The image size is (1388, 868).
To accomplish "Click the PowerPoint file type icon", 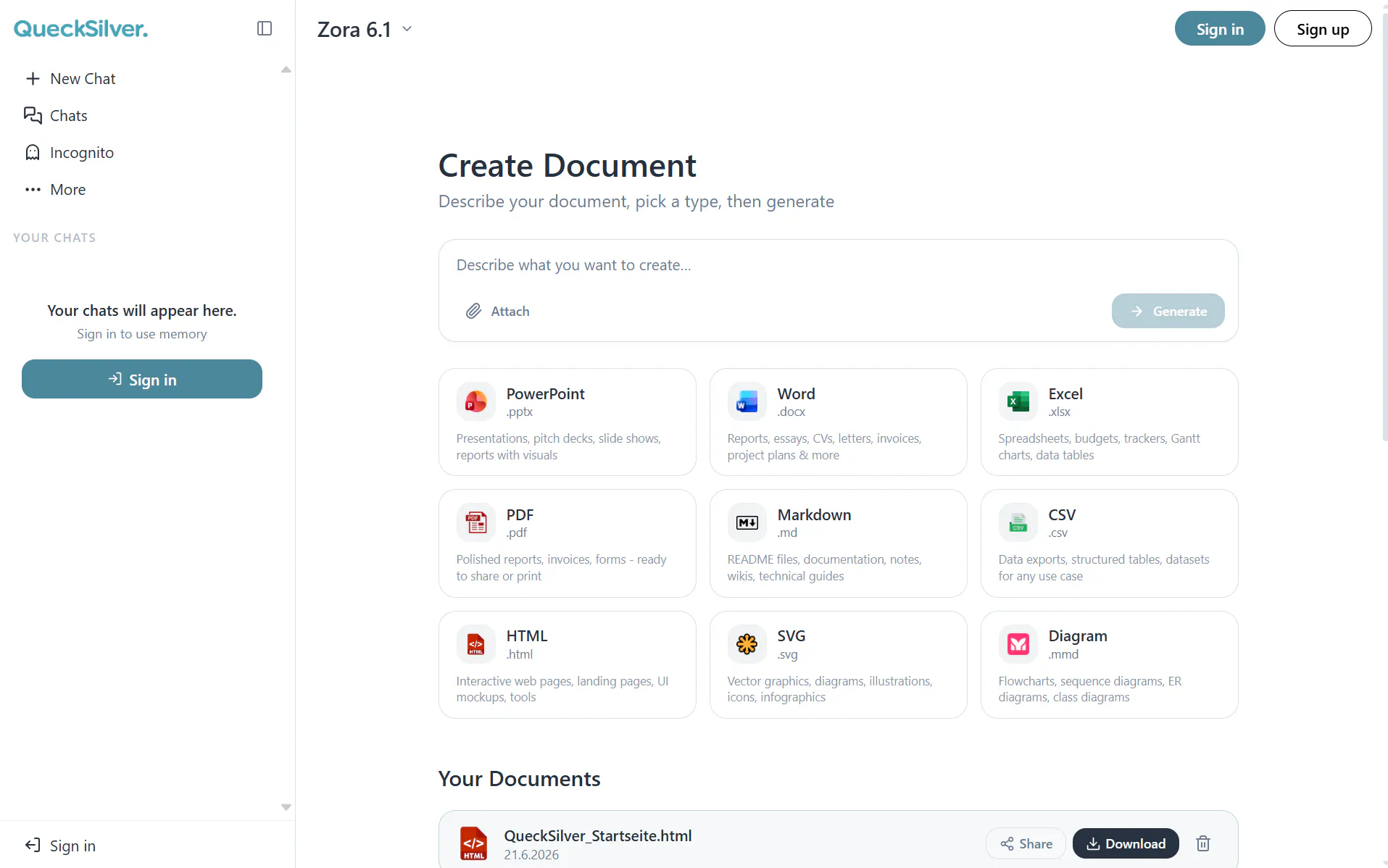I will pyautogui.click(x=475, y=401).
